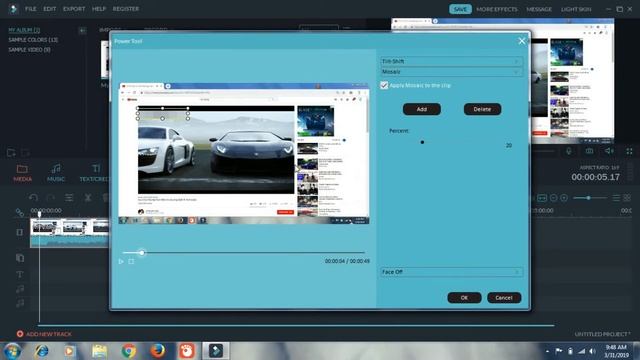The image size is (640, 360).
Task: Open Firefox from the taskbar
Action: (x=158, y=351)
